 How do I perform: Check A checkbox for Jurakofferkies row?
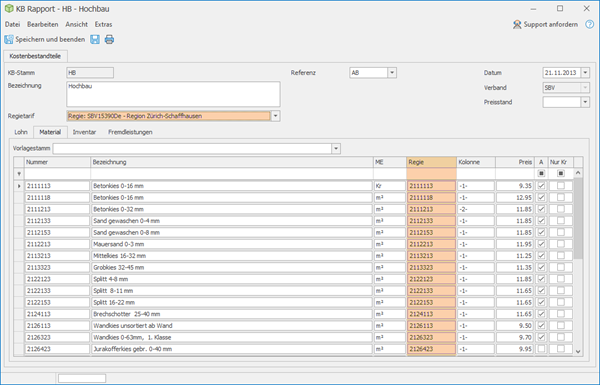tap(541, 349)
